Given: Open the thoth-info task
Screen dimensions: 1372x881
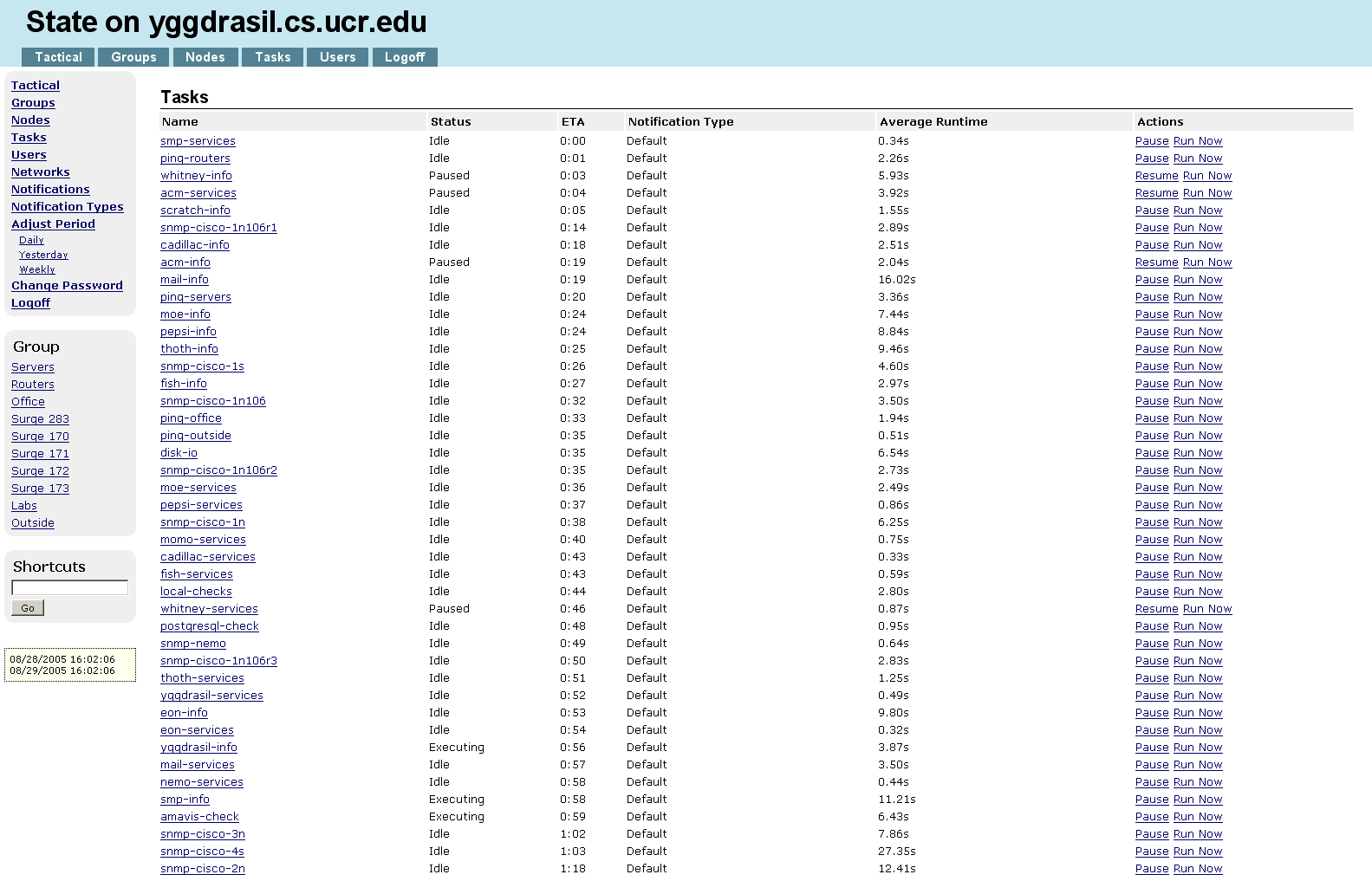Looking at the screenshot, I should click(189, 349).
